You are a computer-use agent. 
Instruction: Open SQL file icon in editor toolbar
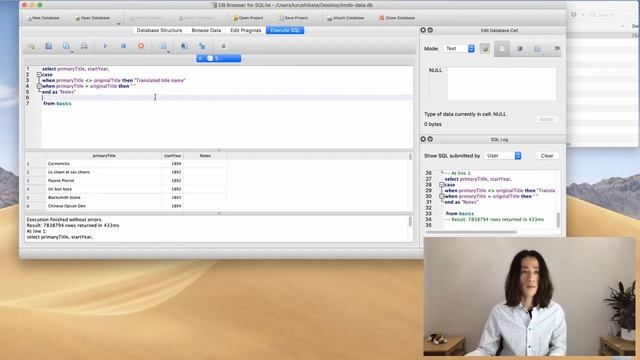[49, 46]
